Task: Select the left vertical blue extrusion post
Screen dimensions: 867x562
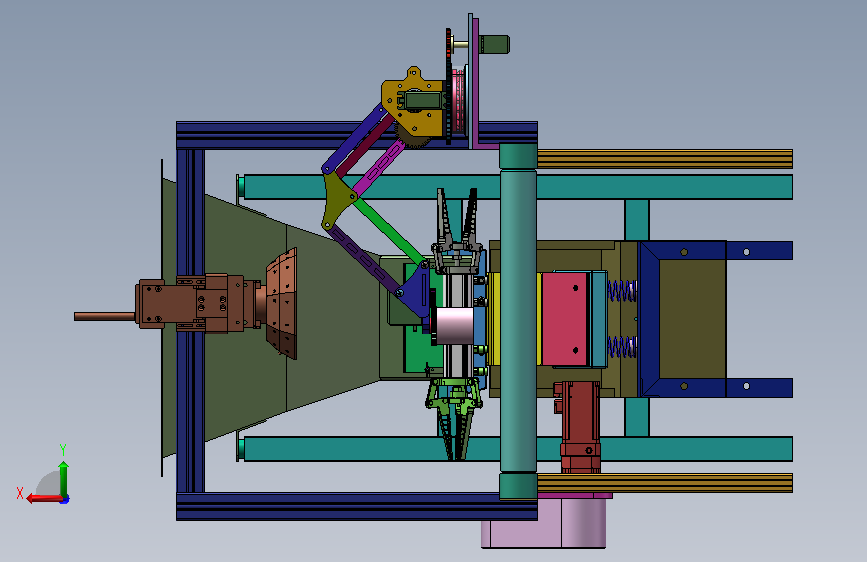Action: point(191,321)
